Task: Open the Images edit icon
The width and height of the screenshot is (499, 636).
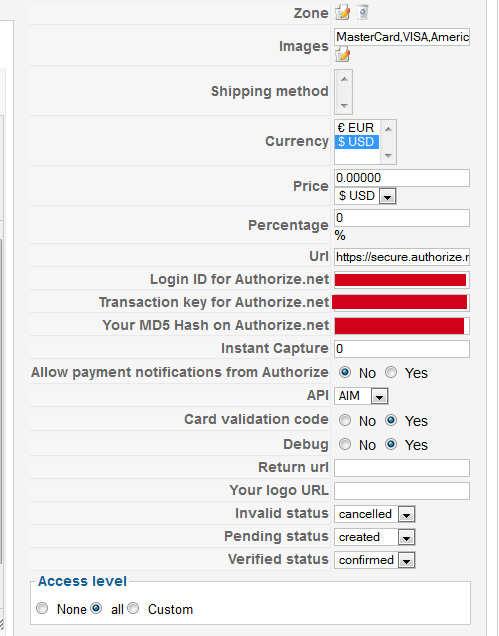Action: pos(342,54)
